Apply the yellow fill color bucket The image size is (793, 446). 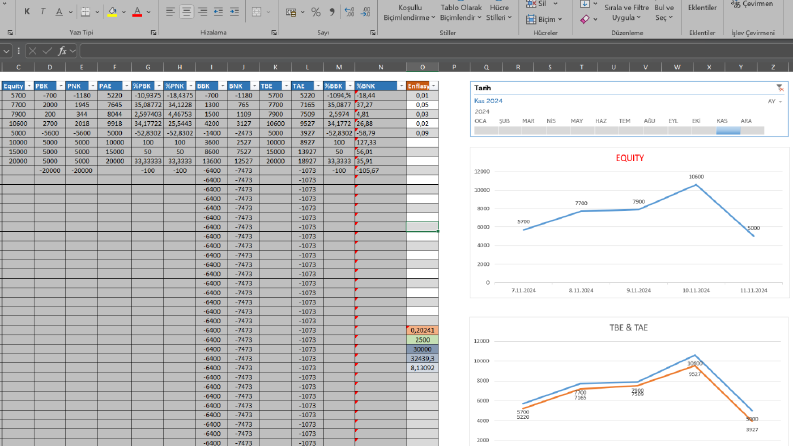[x=112, y=12]
